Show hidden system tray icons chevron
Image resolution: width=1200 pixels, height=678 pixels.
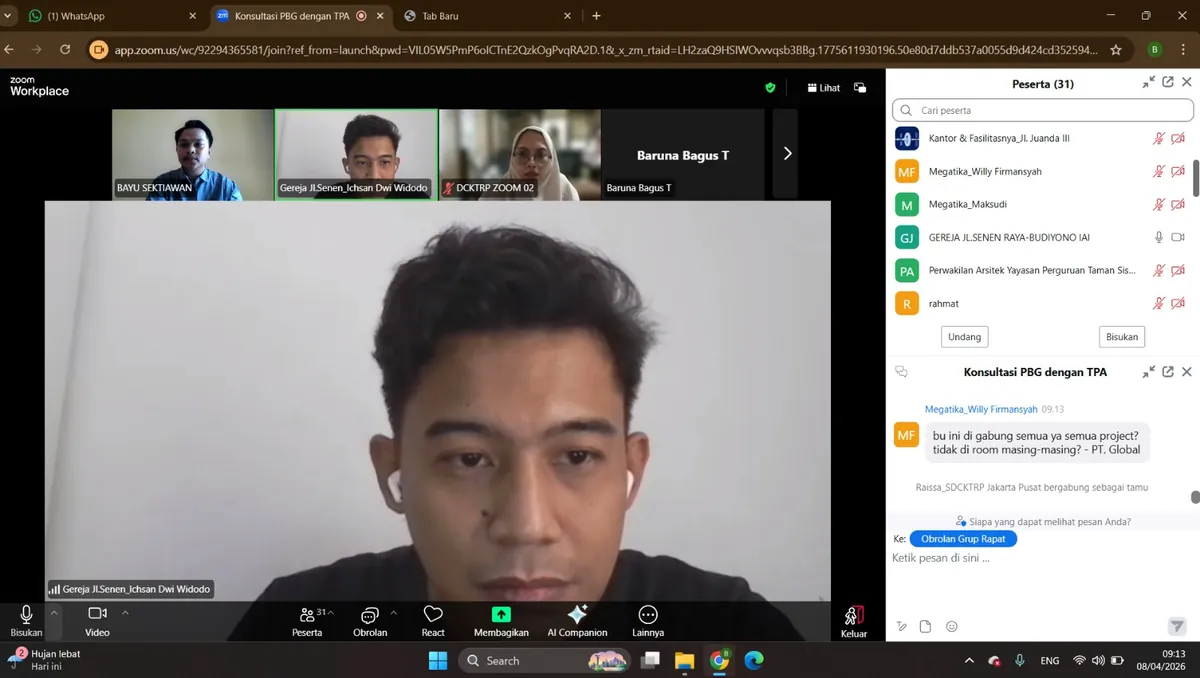click(969, 661)
